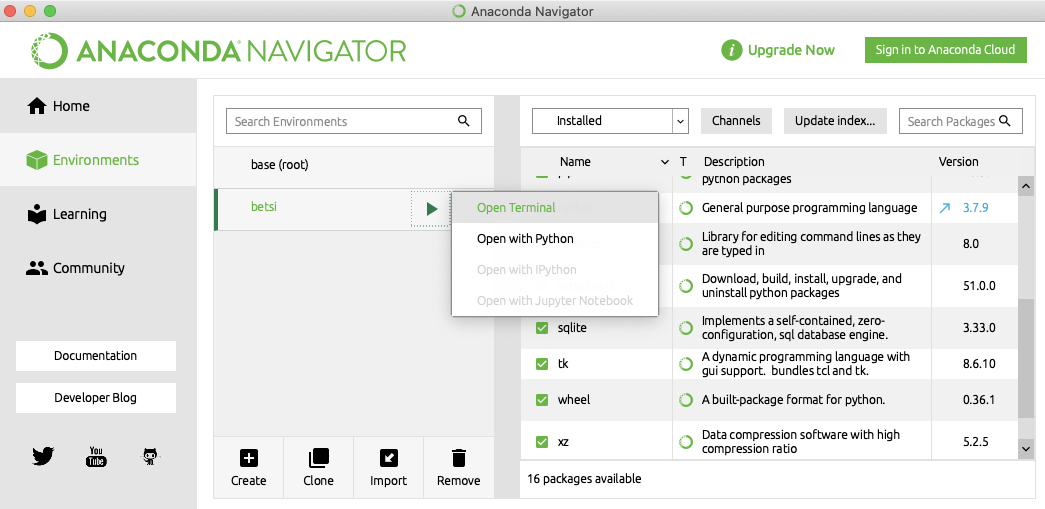Click the green play arrow for betsi

tap(431, 209)
